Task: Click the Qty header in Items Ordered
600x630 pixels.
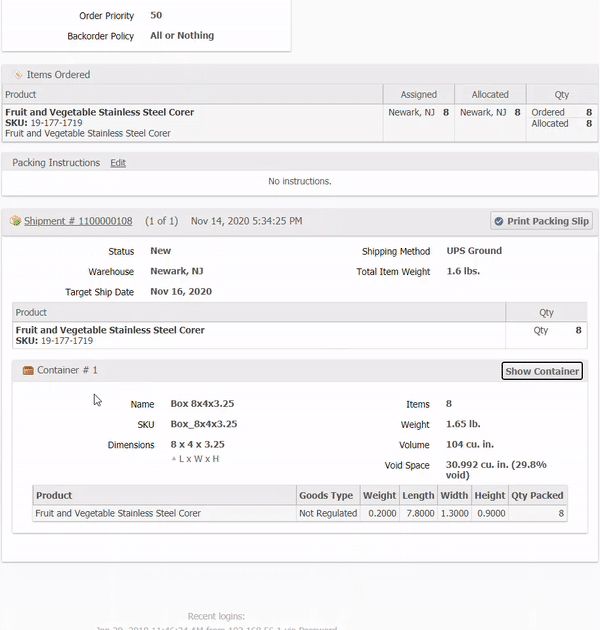Action: point(561,94)
